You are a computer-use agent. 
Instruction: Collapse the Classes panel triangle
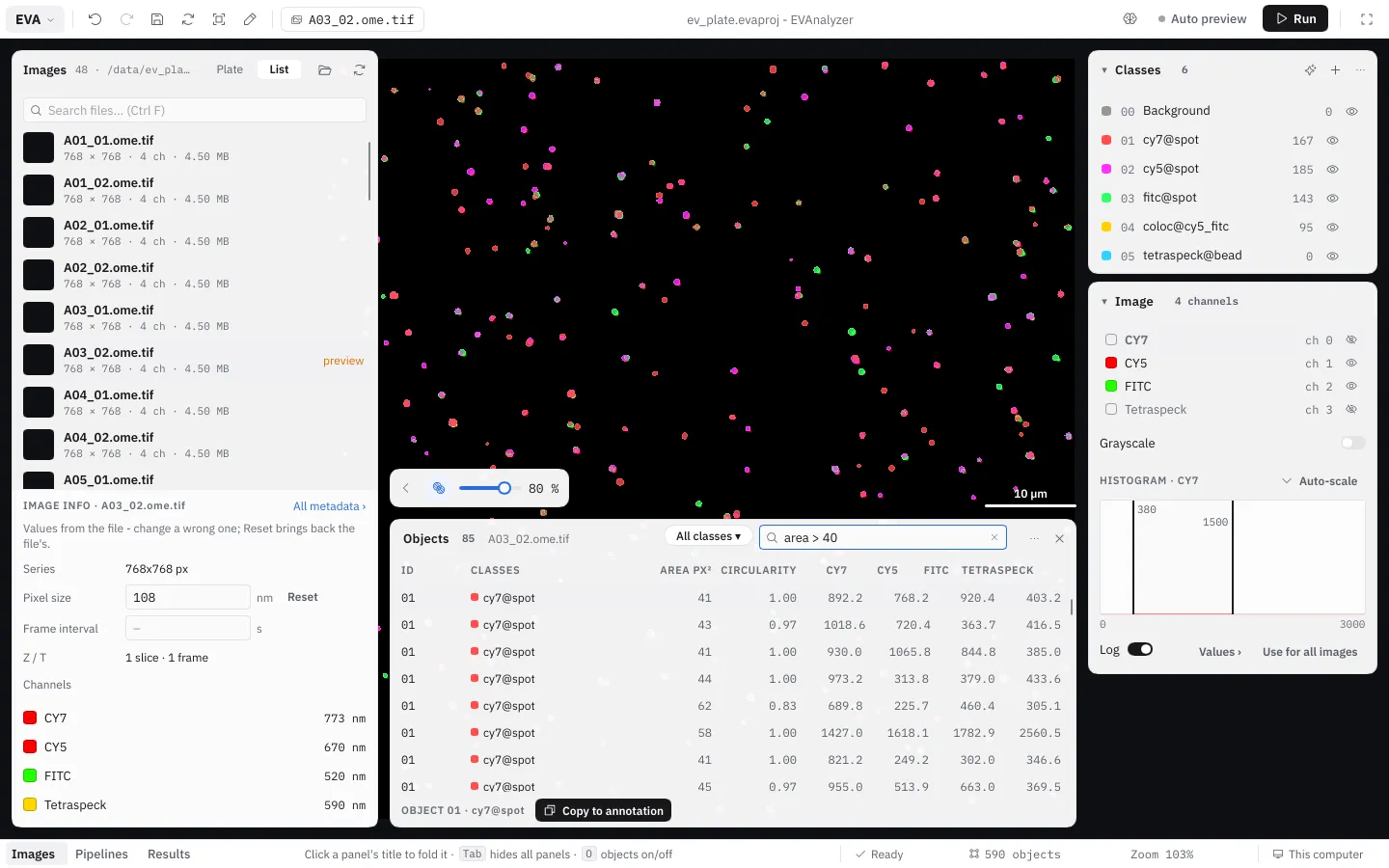[1104, 69]
